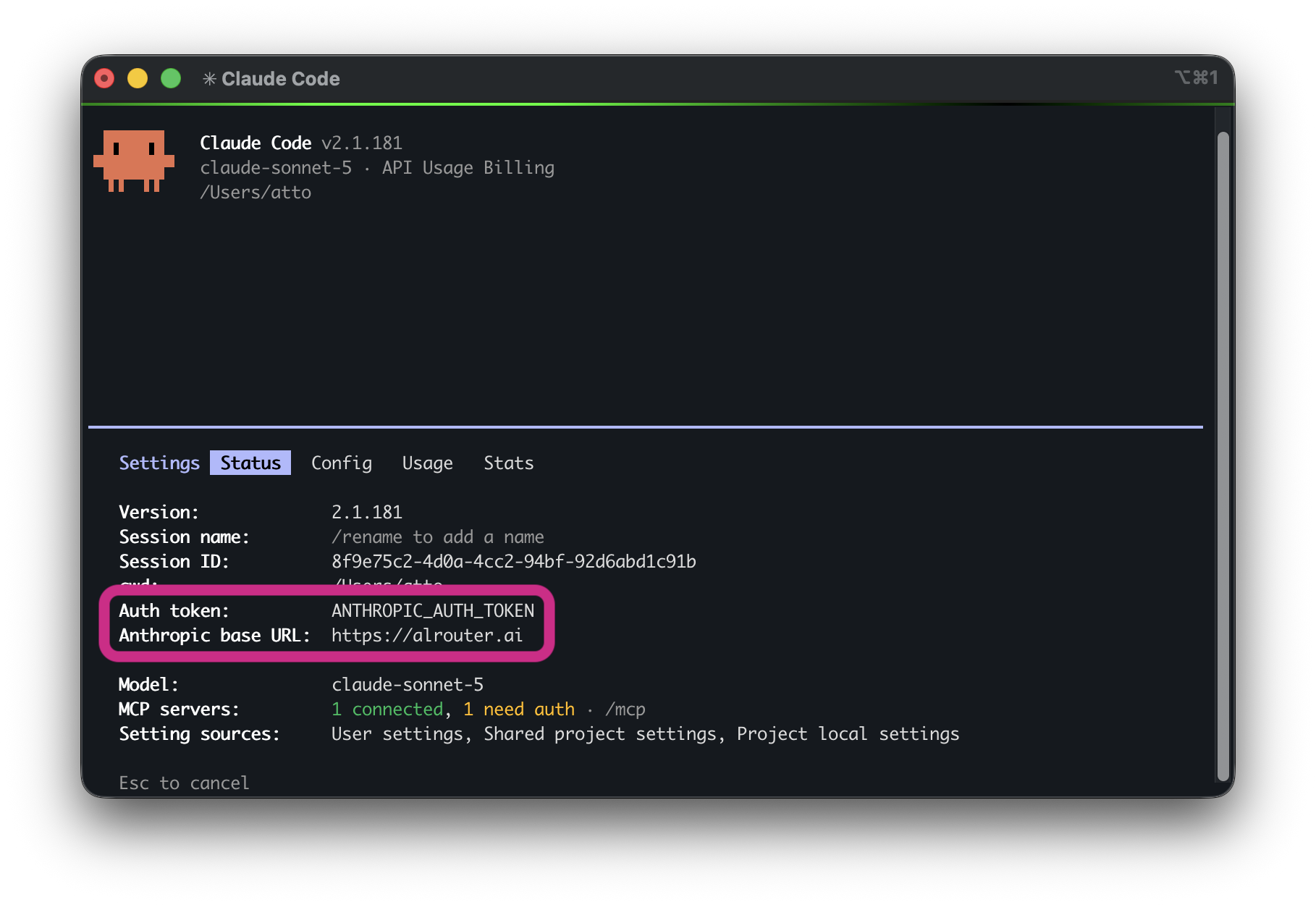Click the session ID value 8f9e75c2-4d0a-4cc2-94bf-92d6abd1c91b
This screenshot has height=905, width=1316.
click(514, 562)
